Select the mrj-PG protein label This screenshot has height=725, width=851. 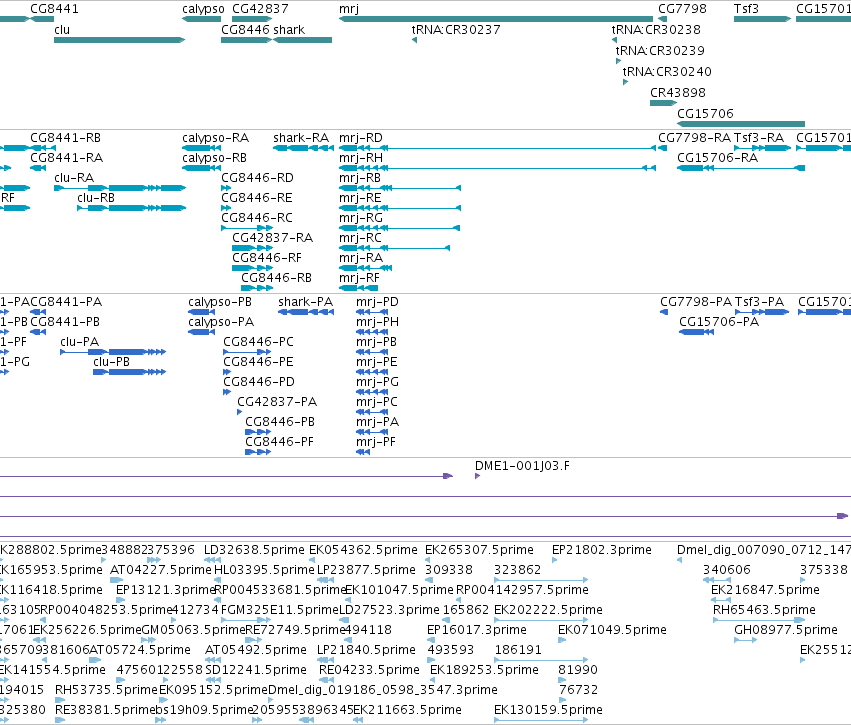377,382
